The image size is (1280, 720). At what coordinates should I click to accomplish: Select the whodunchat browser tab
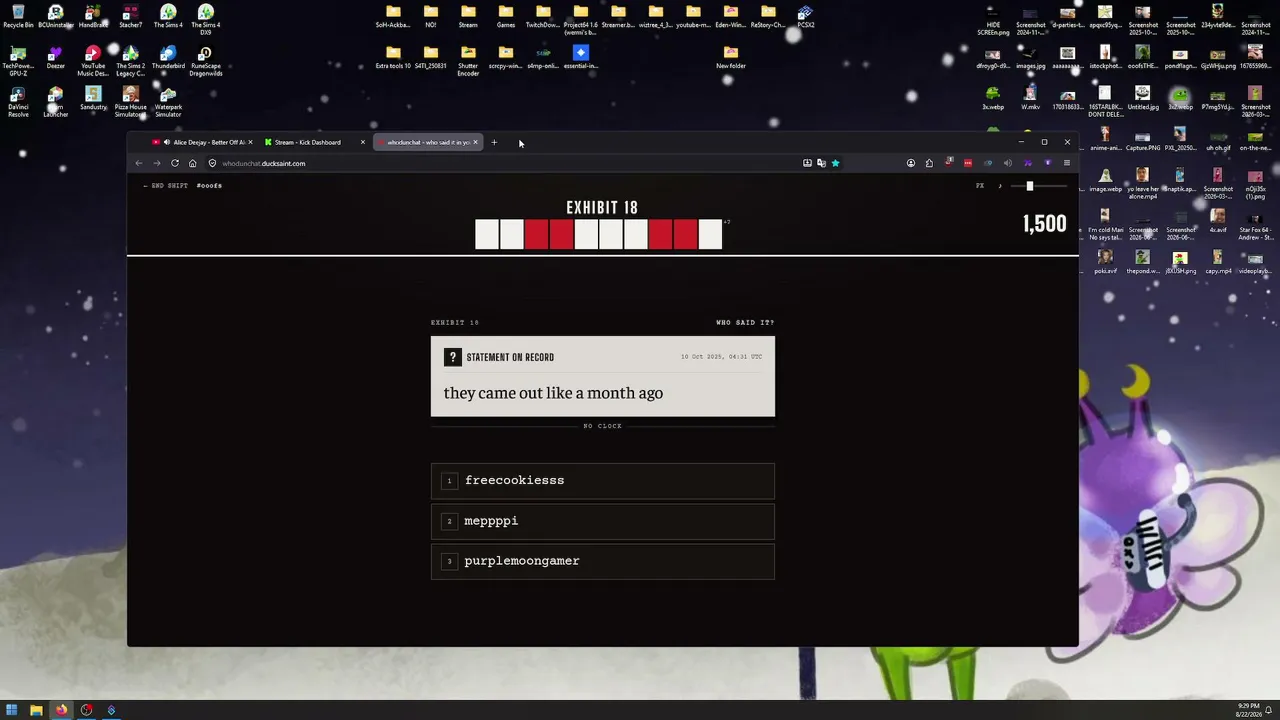(x=428, y=142)
